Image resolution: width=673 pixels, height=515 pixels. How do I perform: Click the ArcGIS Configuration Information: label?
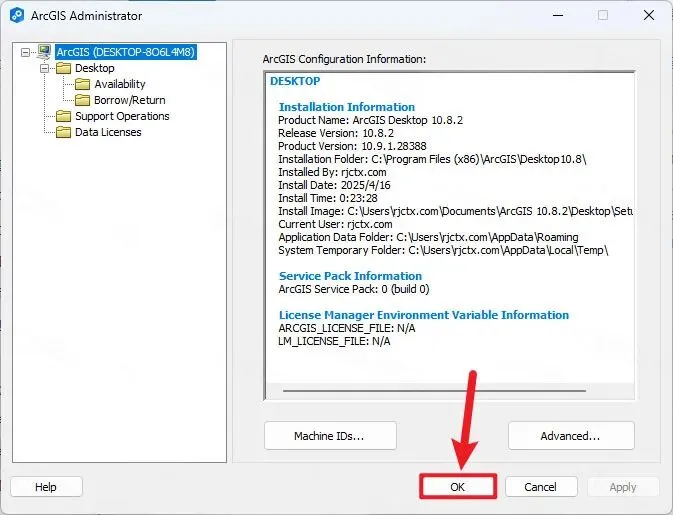pos(344,59)
